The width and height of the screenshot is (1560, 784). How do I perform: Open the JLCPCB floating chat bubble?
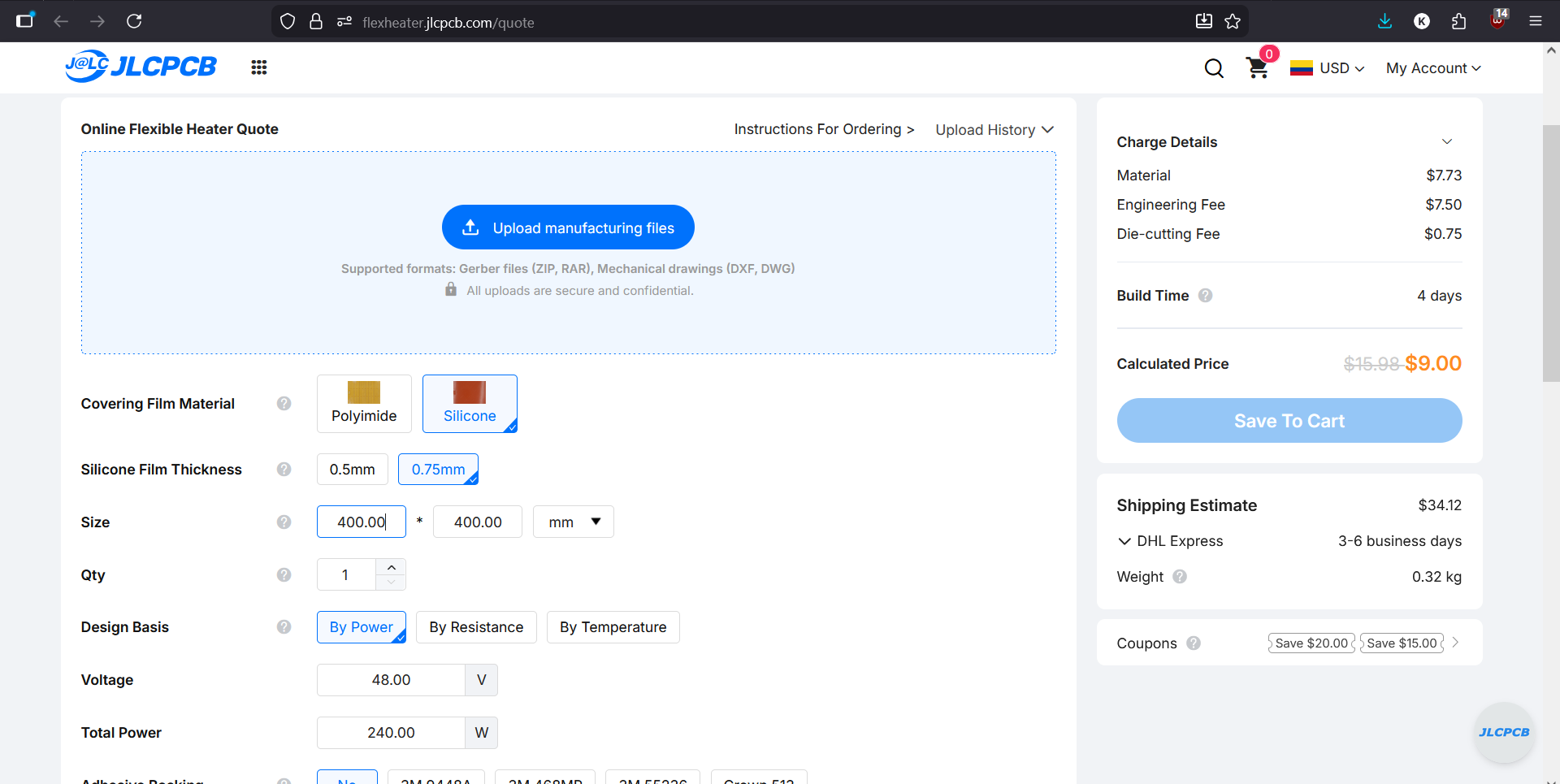pos(1504,732)
